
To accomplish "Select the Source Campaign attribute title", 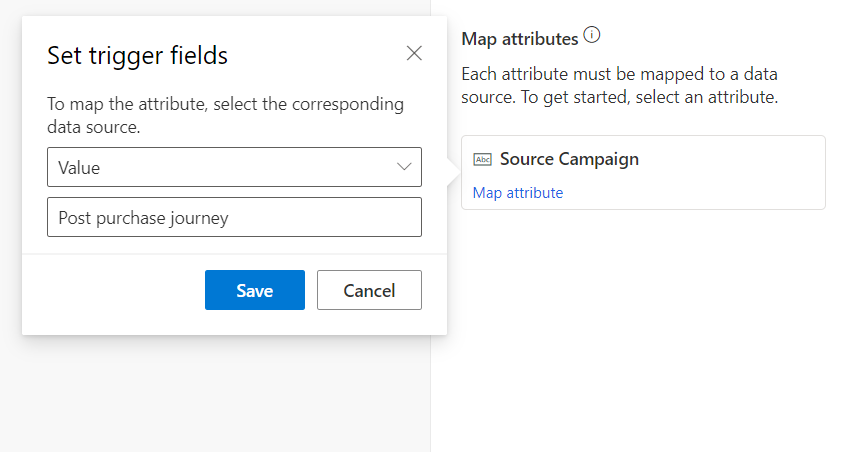I will pyautogui.click(x=569, y=159).
